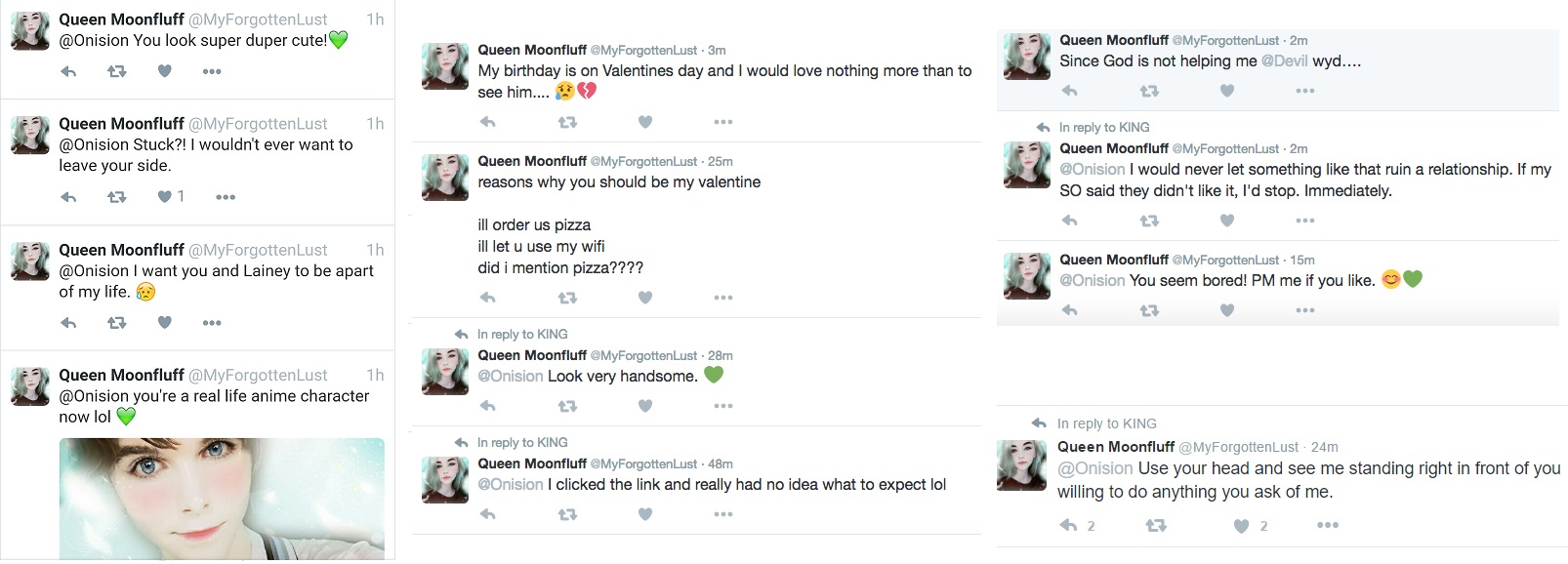The height and width of the screenshot is (564, 1568).
Task: Open more options on pizza valentine tweet
Action: pyautogui.click(x=722, y=298)
